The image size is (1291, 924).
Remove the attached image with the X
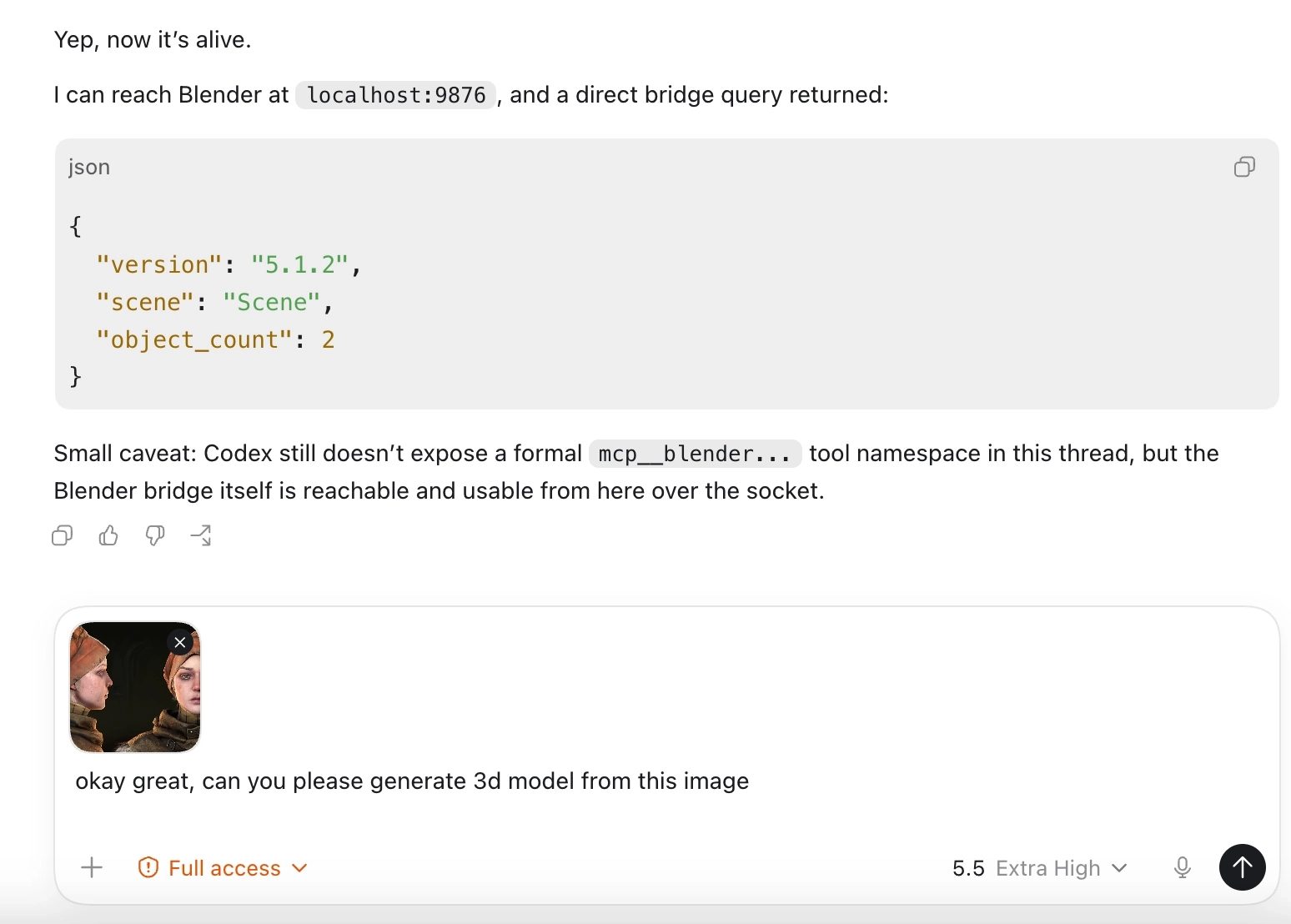click(x=180, y=642)
